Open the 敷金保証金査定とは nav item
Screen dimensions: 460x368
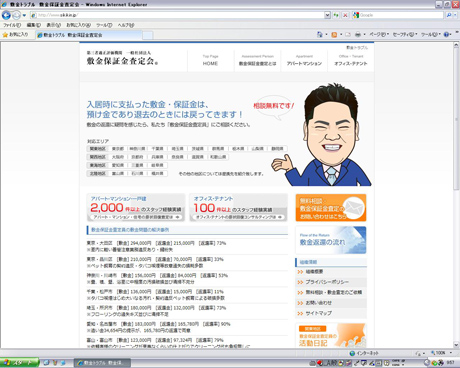click(257, 60)
